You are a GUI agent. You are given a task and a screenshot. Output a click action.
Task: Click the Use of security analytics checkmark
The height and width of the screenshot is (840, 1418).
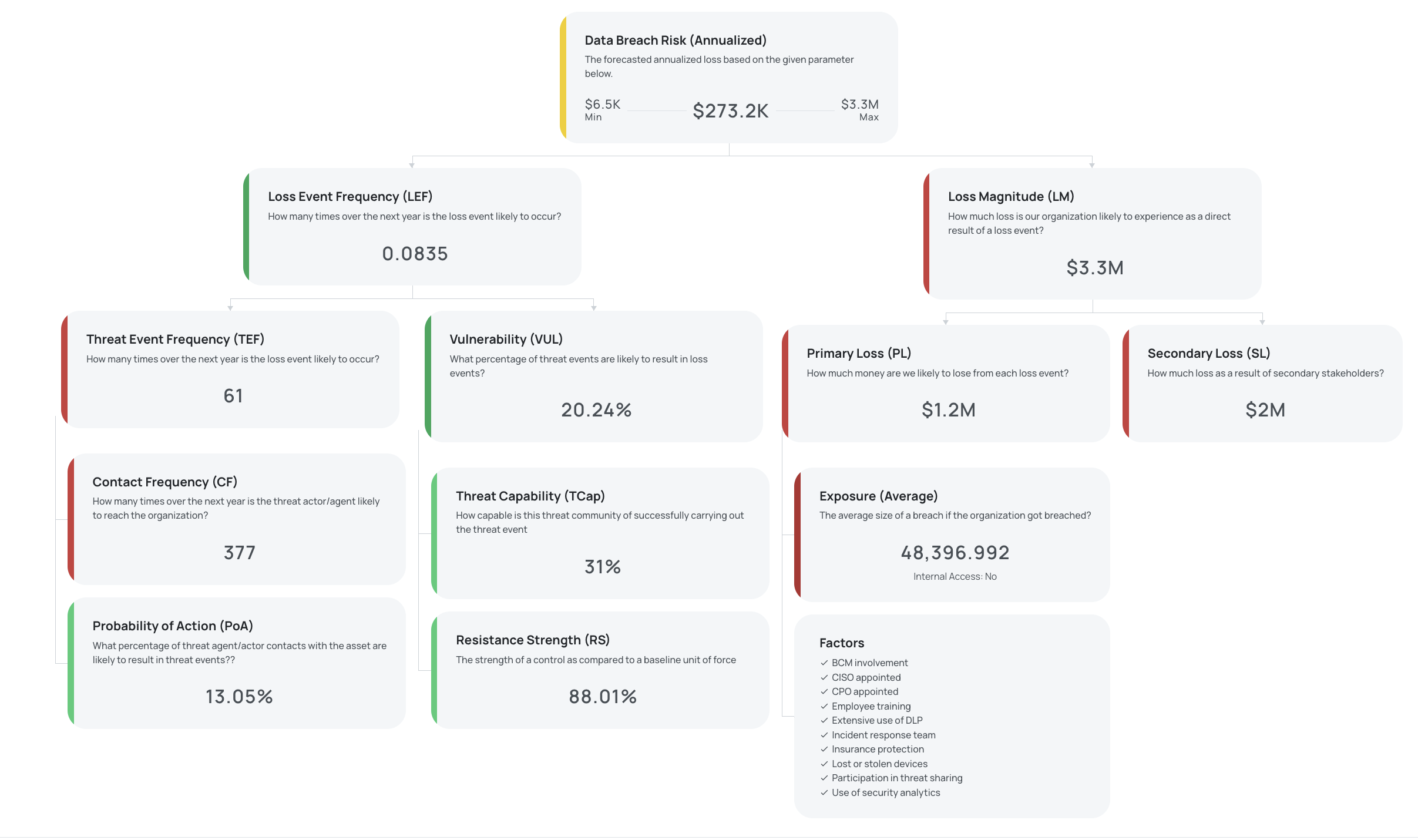(824, 792)
